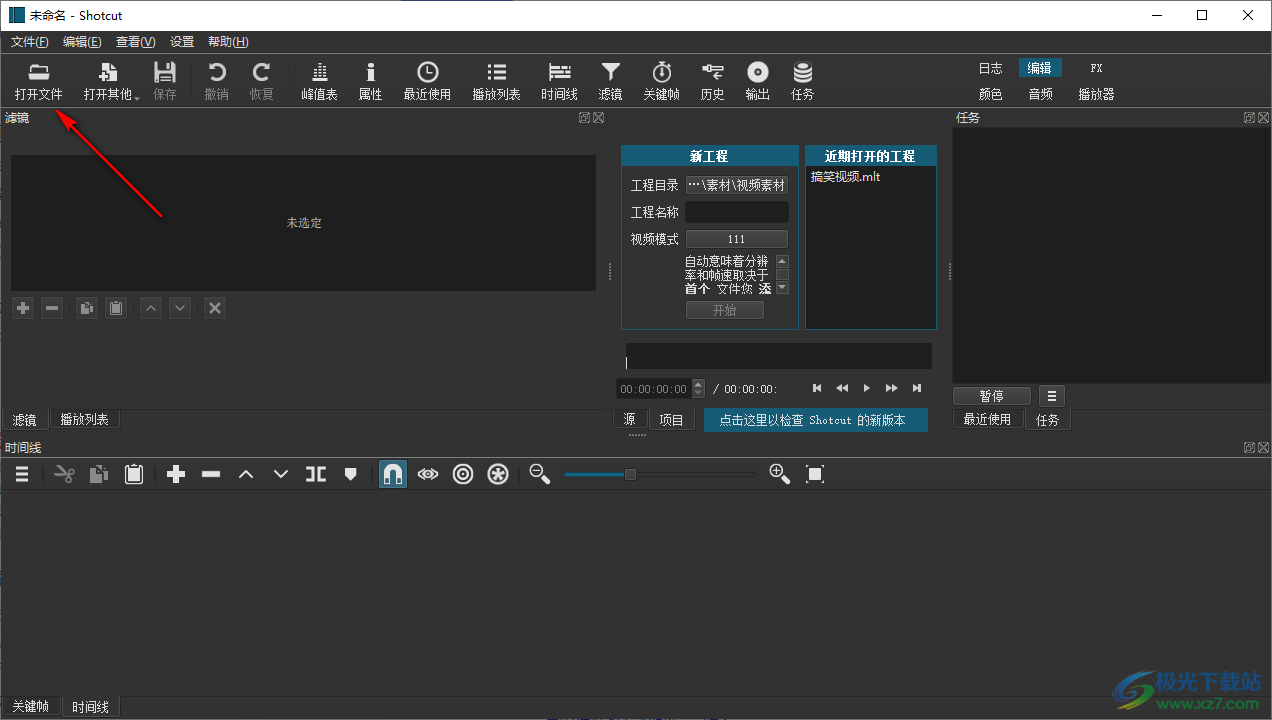Select the 播放列表 tab below the filters panel
This screenshot has height=720, width=1272.
[x=85, y=420]
